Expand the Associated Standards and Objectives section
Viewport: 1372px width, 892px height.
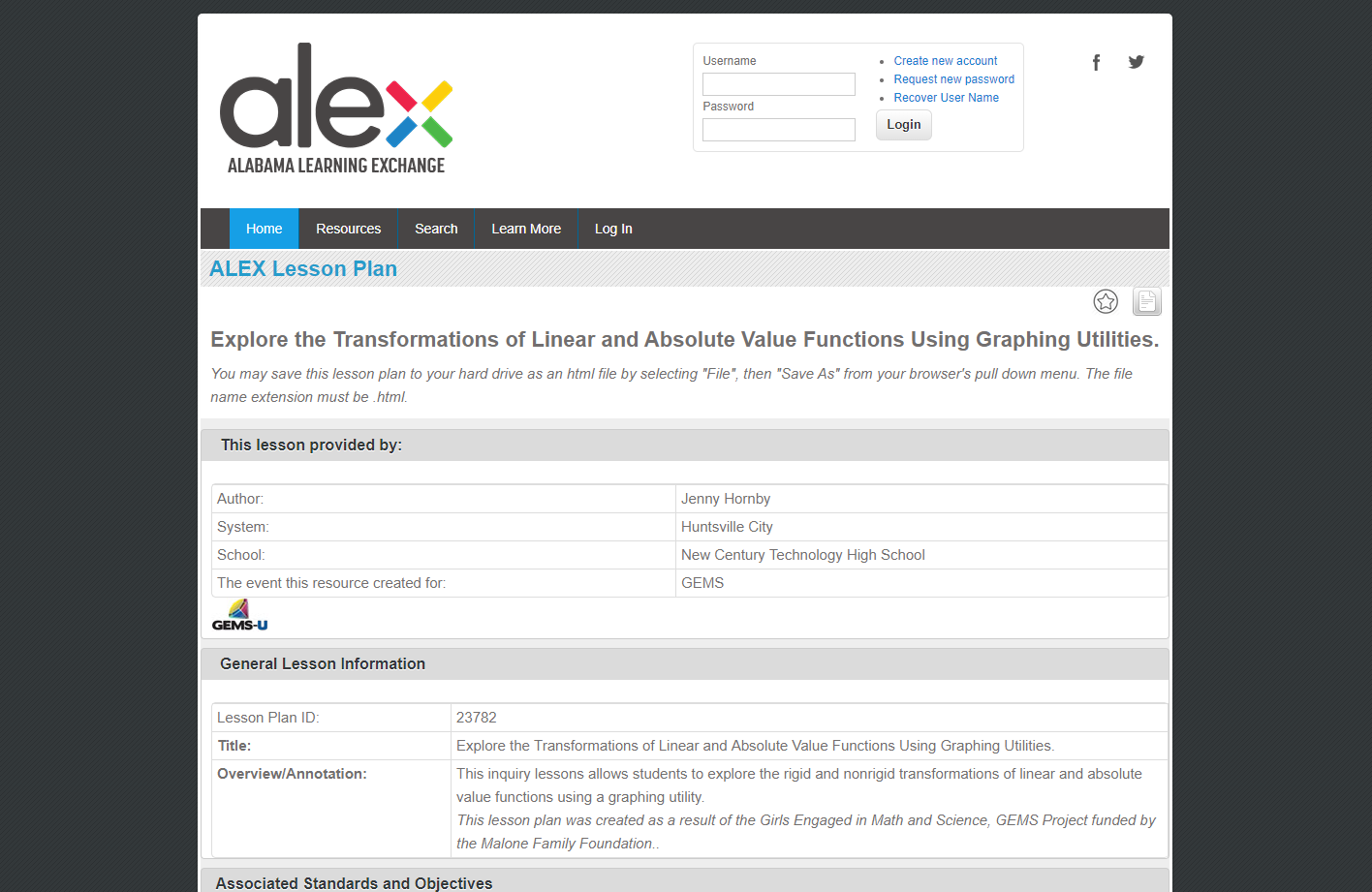tap(353, 882)
